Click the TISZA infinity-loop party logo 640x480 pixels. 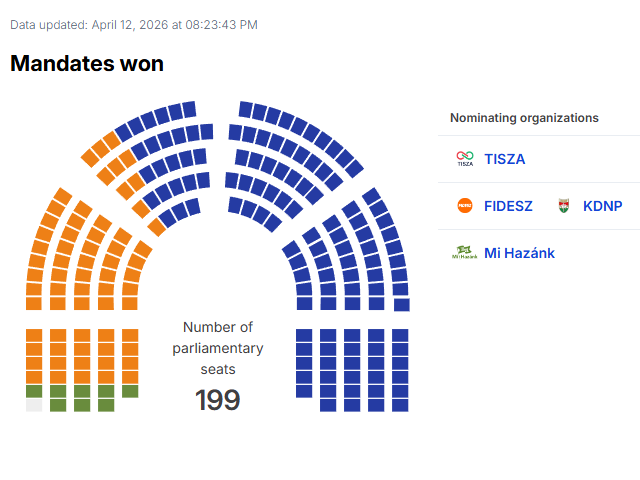click(x=464, y=159)
